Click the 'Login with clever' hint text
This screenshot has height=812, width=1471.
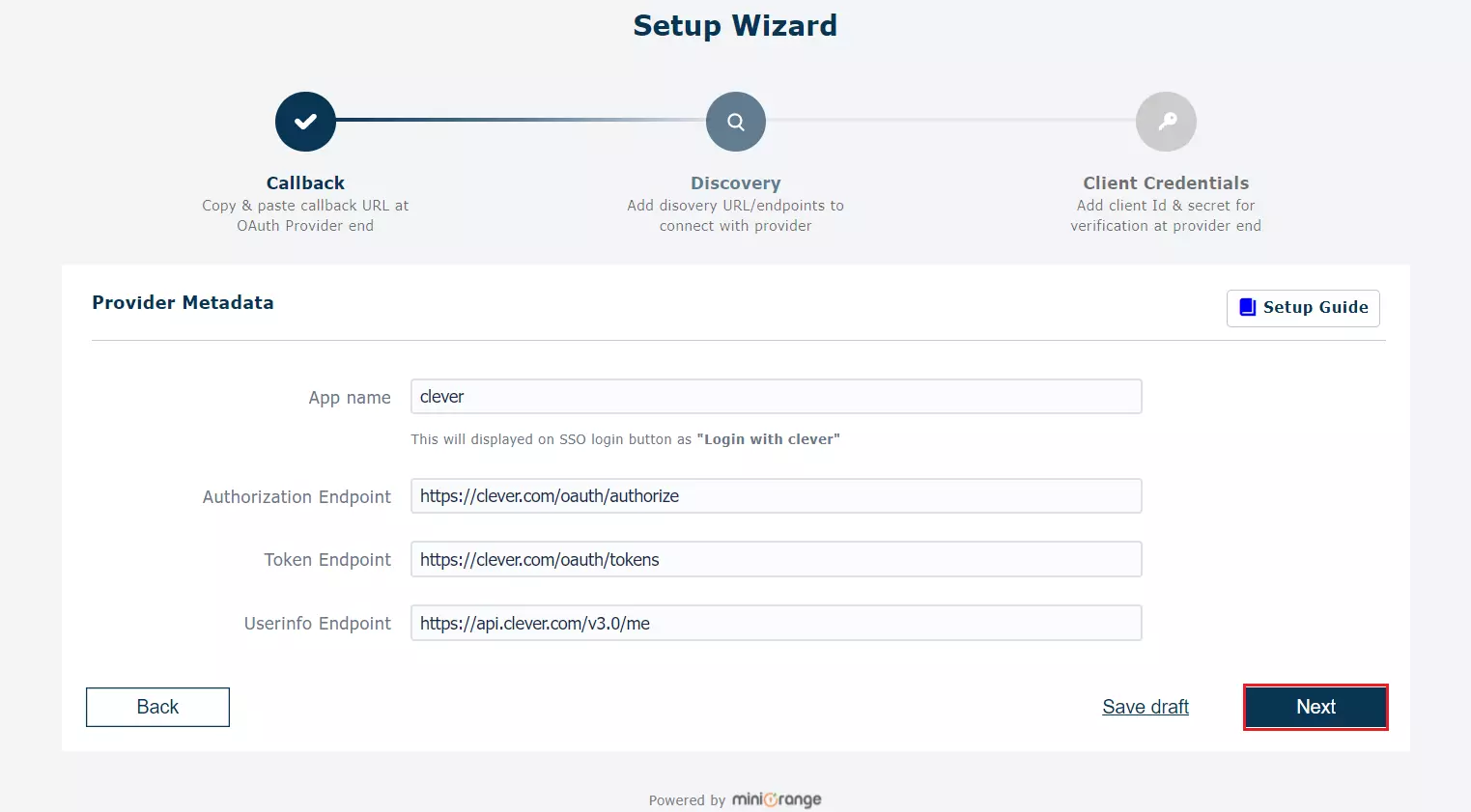click(768, 439)
